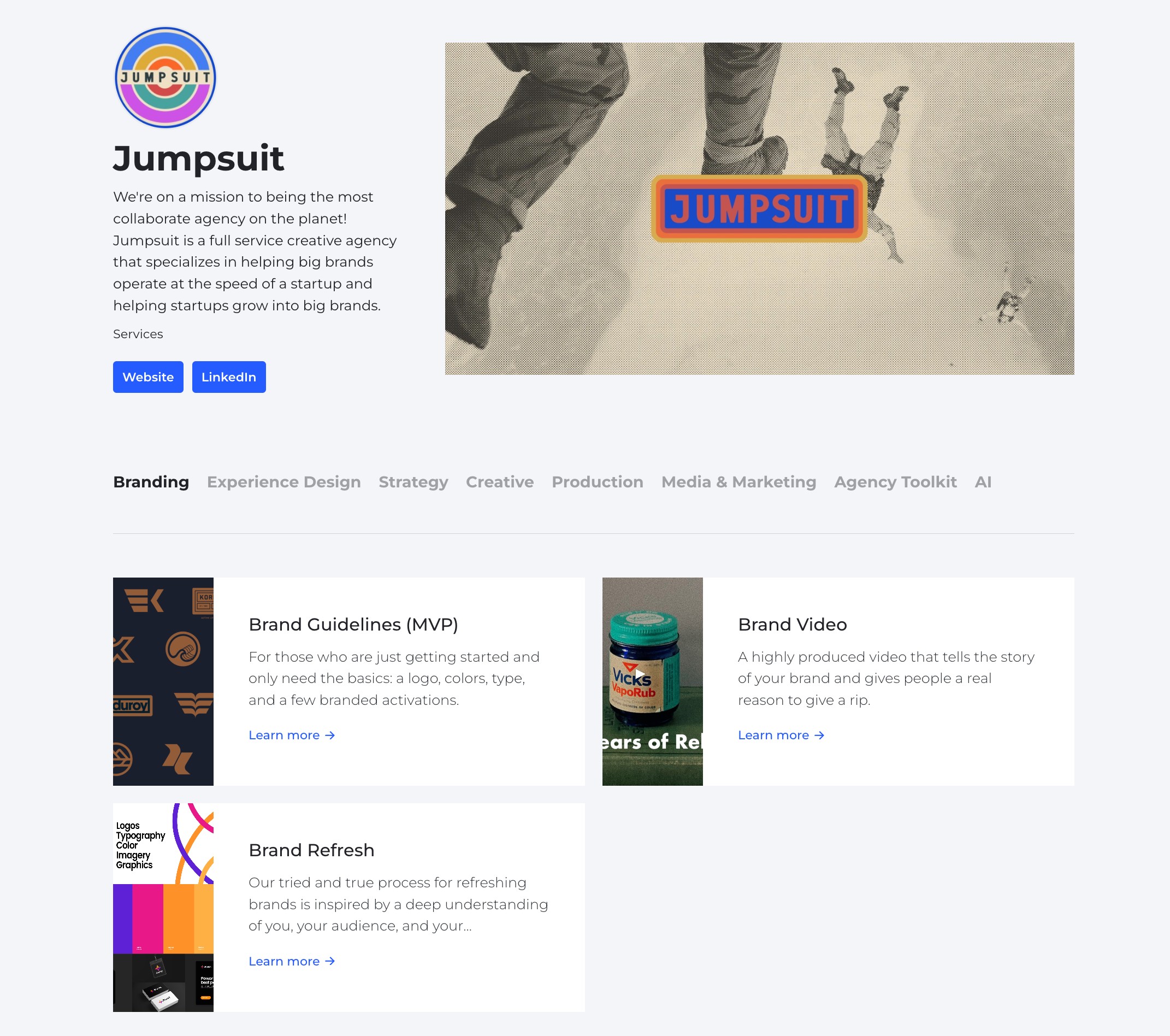Play the Vicks VapoRub brand video thumbnail
This screenshot has width=1170, height=1036.
pos(653,681)
